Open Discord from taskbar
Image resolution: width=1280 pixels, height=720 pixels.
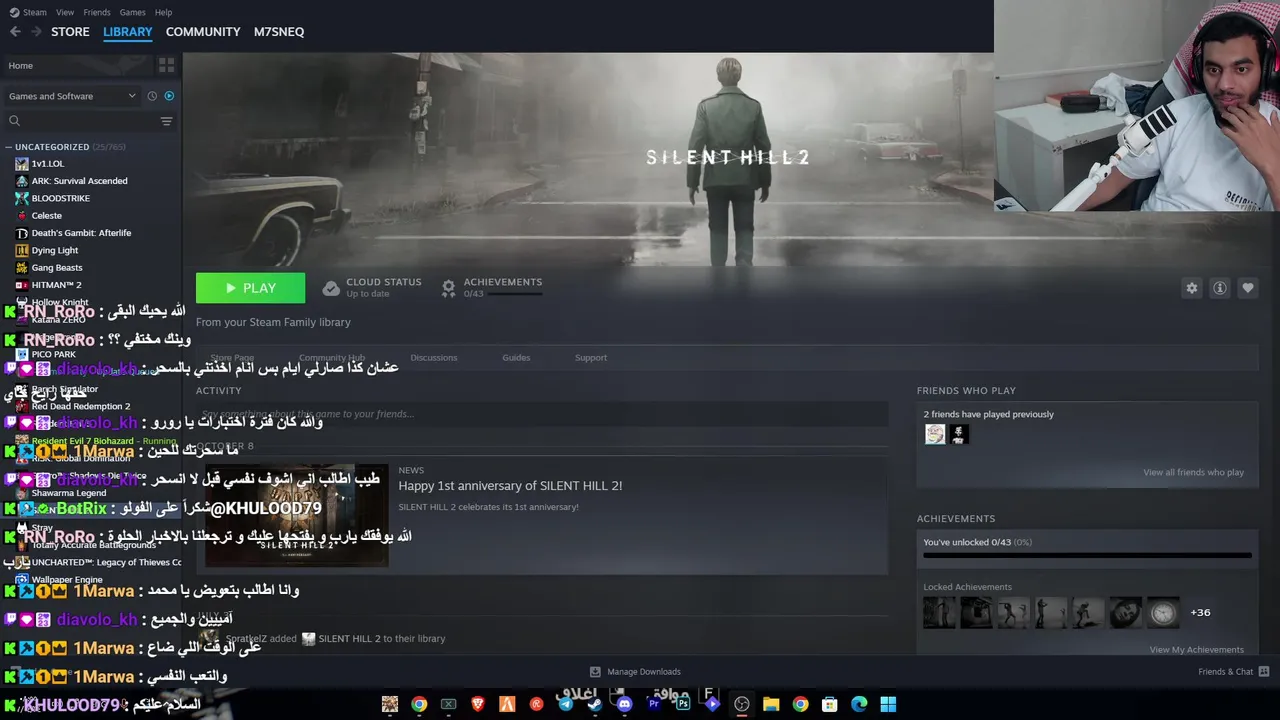coord(625,704)
